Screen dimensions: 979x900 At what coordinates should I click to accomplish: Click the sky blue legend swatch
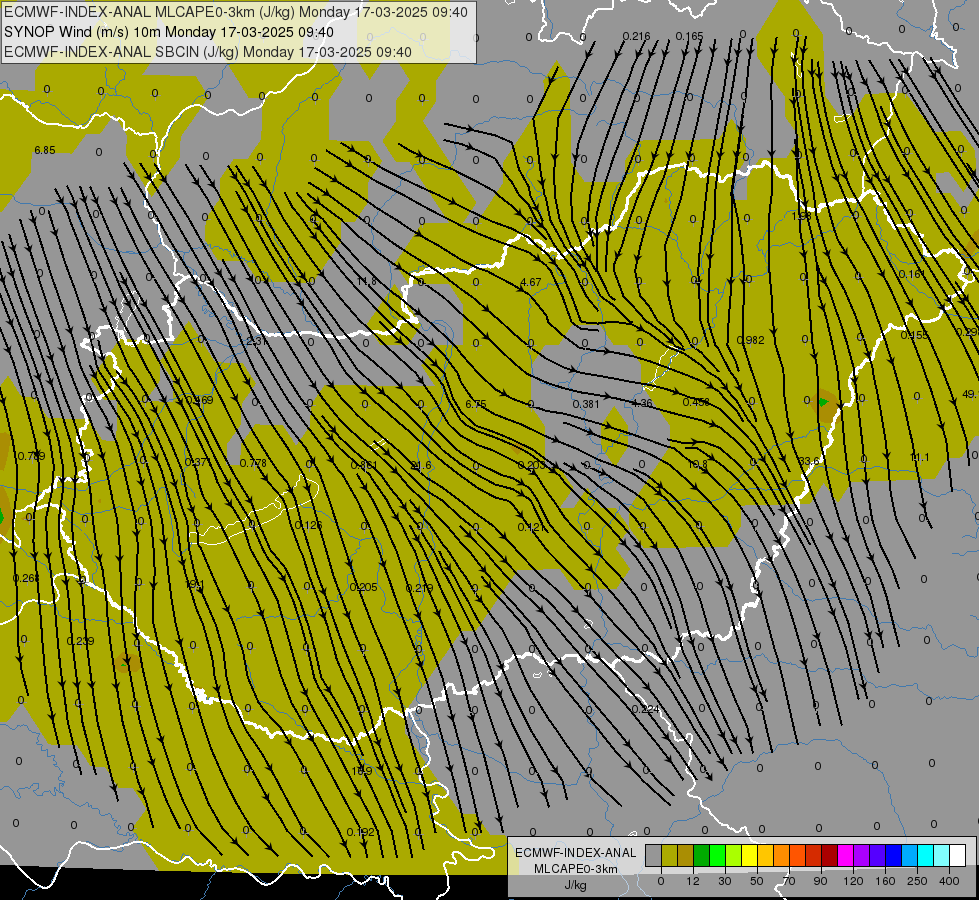pyautogui.click(x=910, y=855)
